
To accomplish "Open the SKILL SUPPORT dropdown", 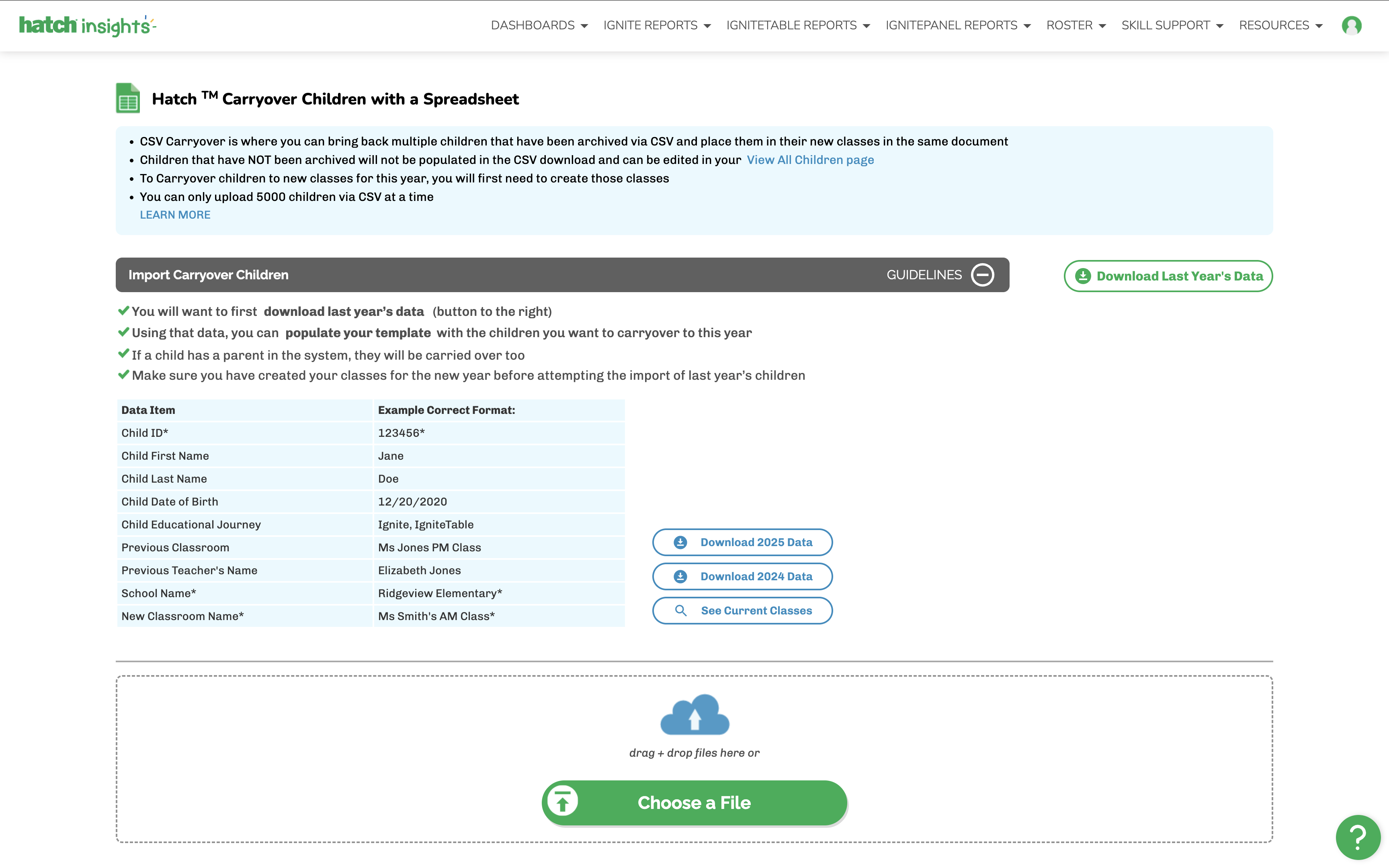I will pyautogui.click(x=1172, y=25).
